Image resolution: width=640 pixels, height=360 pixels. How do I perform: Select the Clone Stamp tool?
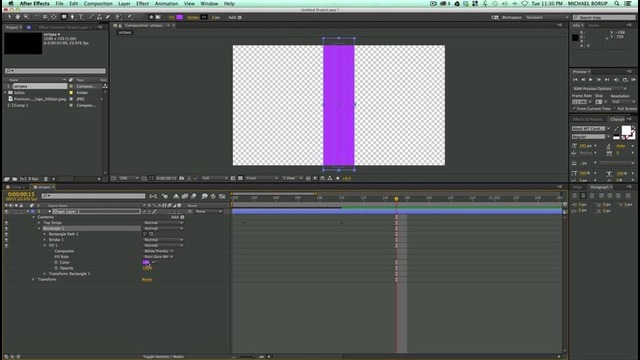click(x=100, y=17)
